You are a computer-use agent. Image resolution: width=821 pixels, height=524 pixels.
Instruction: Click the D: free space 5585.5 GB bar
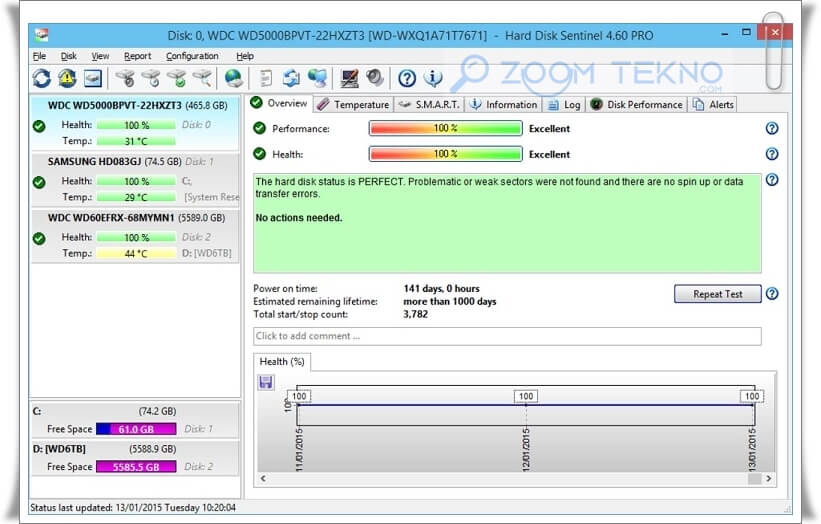click(x=136, y=467)
